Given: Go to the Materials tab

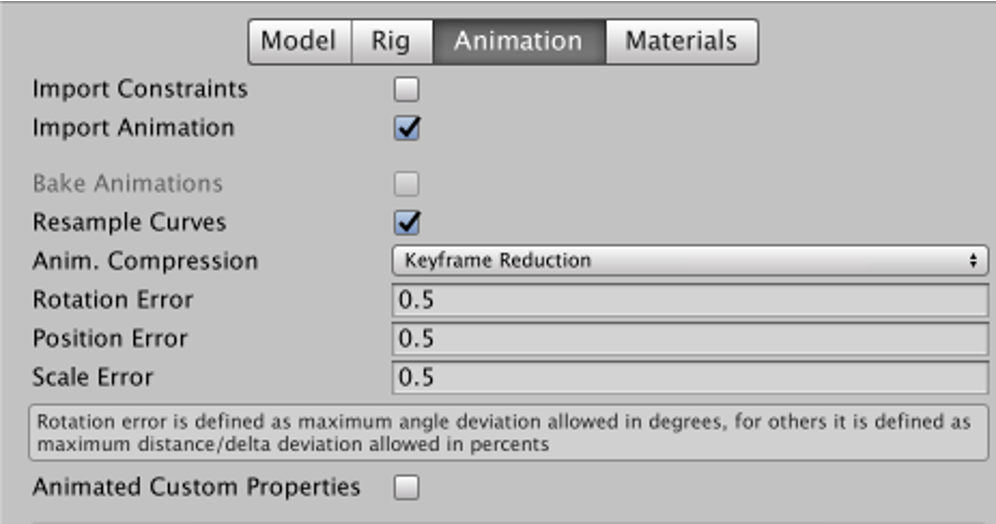Looking at the screenshot, I should [681, 42].
